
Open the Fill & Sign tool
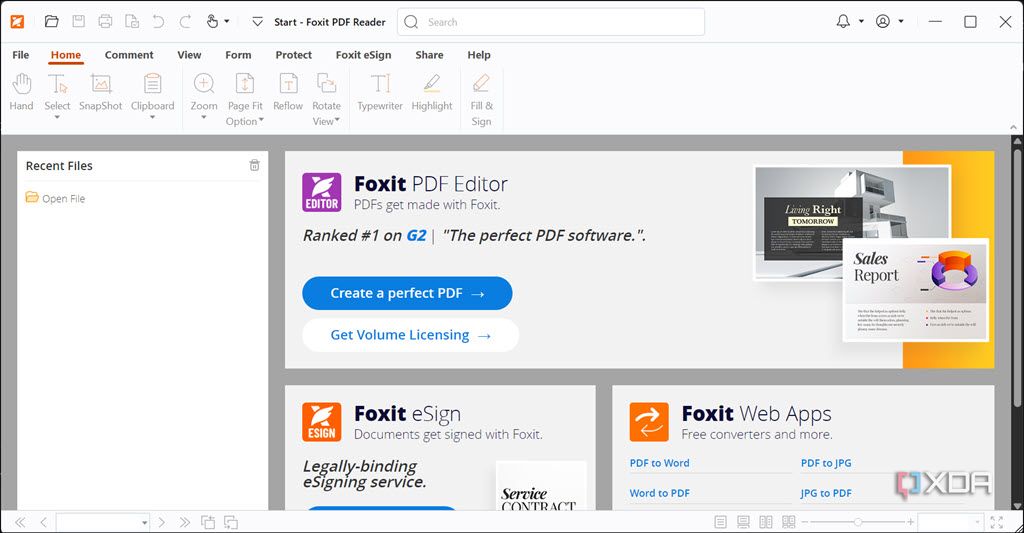pos(481,99)
